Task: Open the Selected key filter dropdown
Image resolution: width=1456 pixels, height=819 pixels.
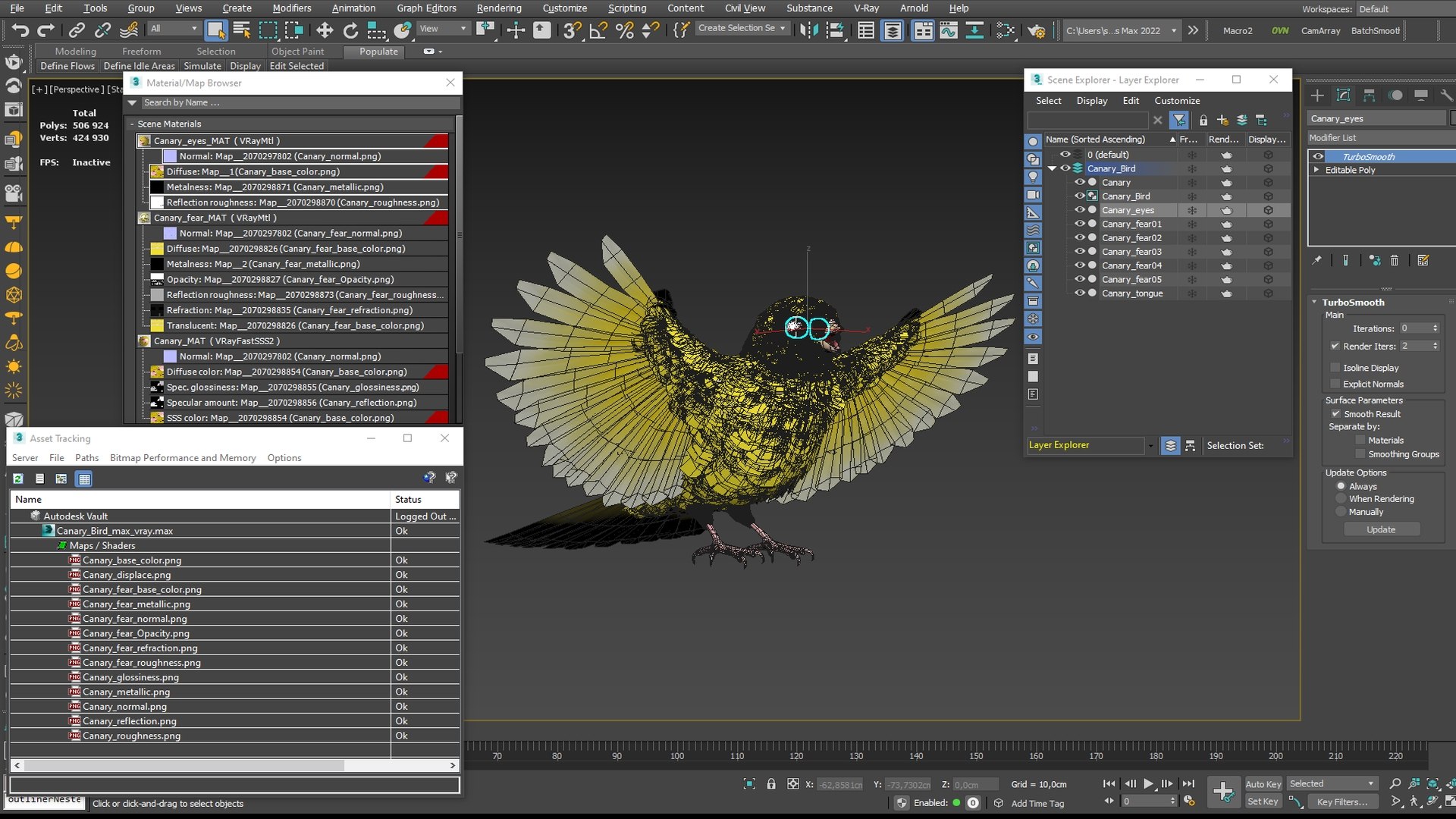Action: click(1370, 784)
